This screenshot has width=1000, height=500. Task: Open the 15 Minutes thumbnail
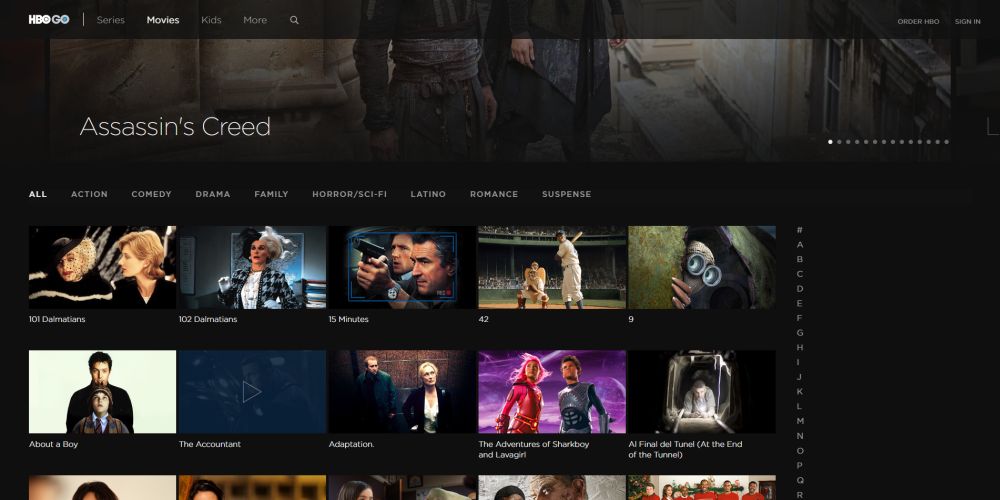pos(402,267)
